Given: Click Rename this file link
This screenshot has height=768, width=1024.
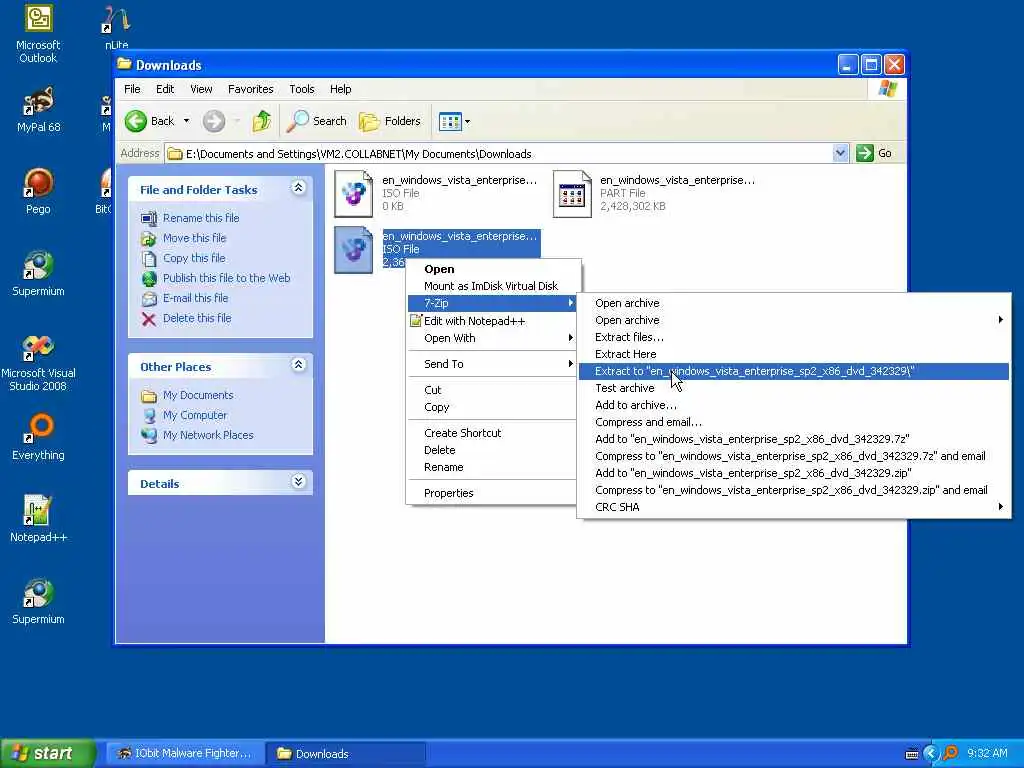Looking at the screenshot, I should [200, 218].
